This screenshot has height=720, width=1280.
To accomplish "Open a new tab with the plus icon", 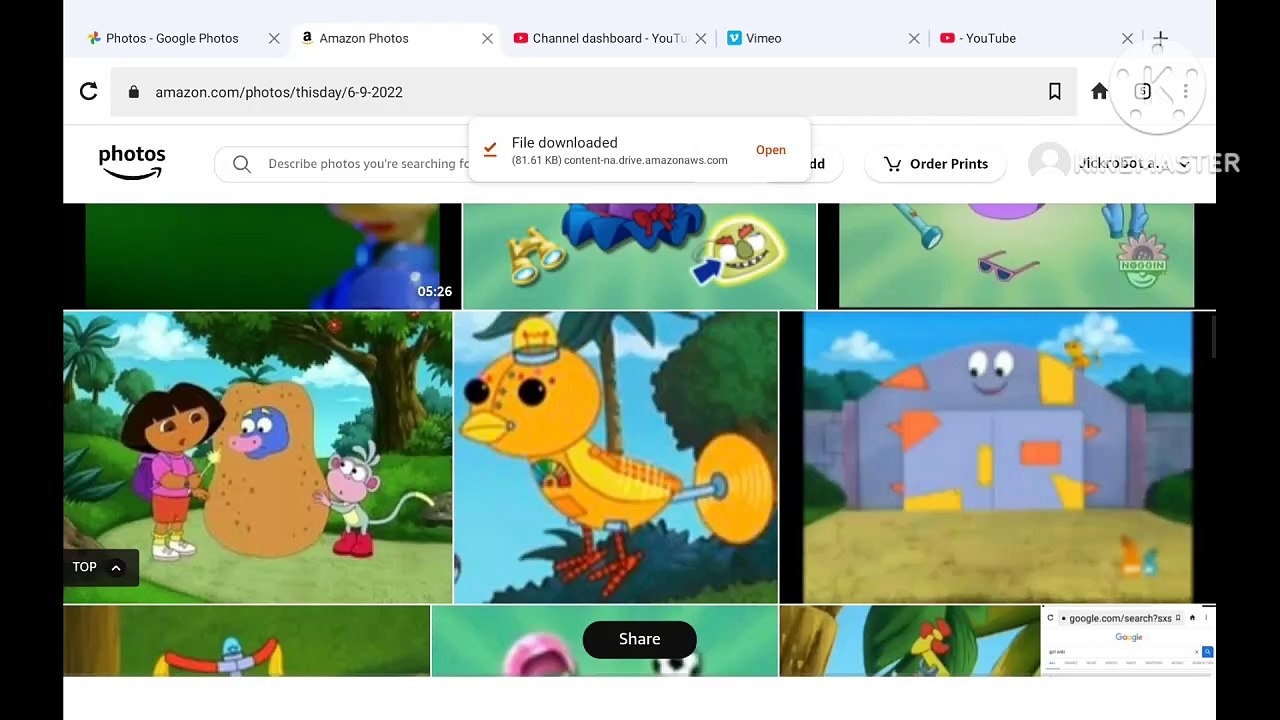I will (x=1160, y=39).
